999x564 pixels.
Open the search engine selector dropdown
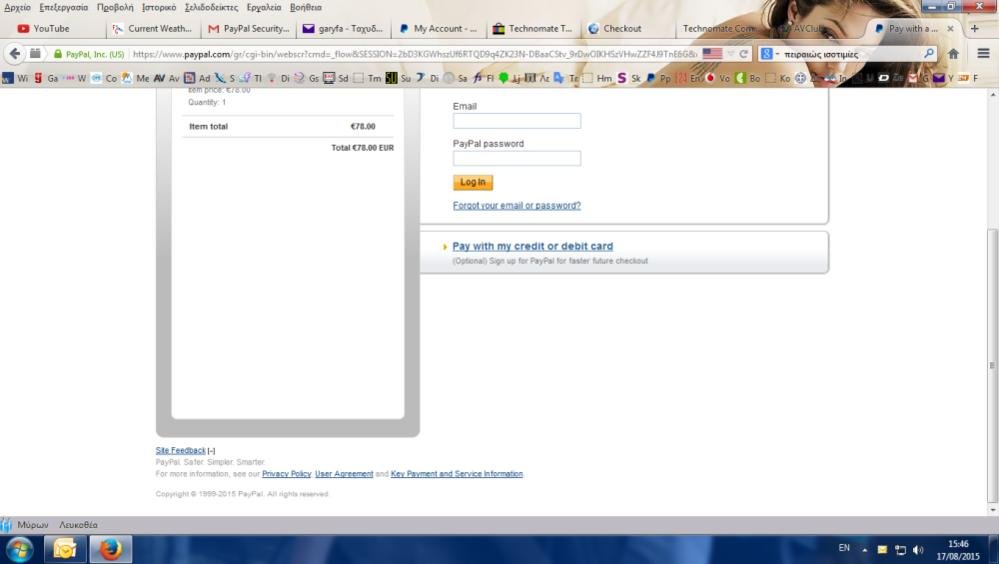pyautogui.click(x=770, y=54)
